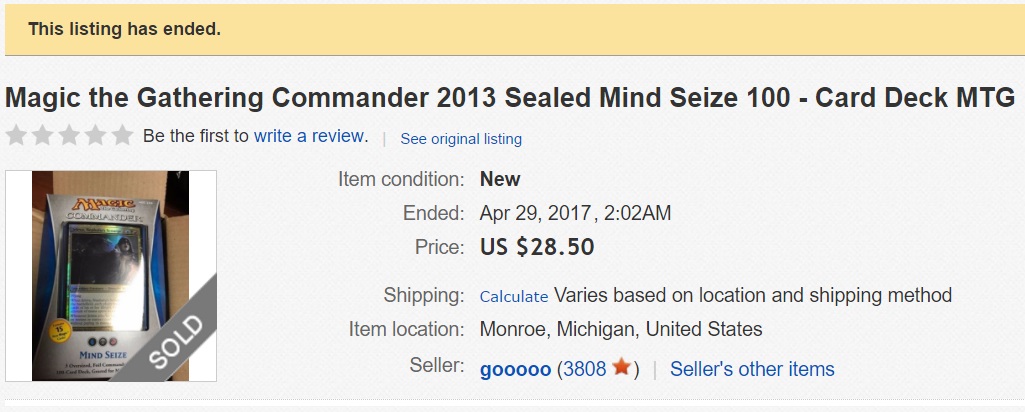View the 3808 feedback score
Image resolution: width=1025 pixels, height=412 pixels.
585,369
